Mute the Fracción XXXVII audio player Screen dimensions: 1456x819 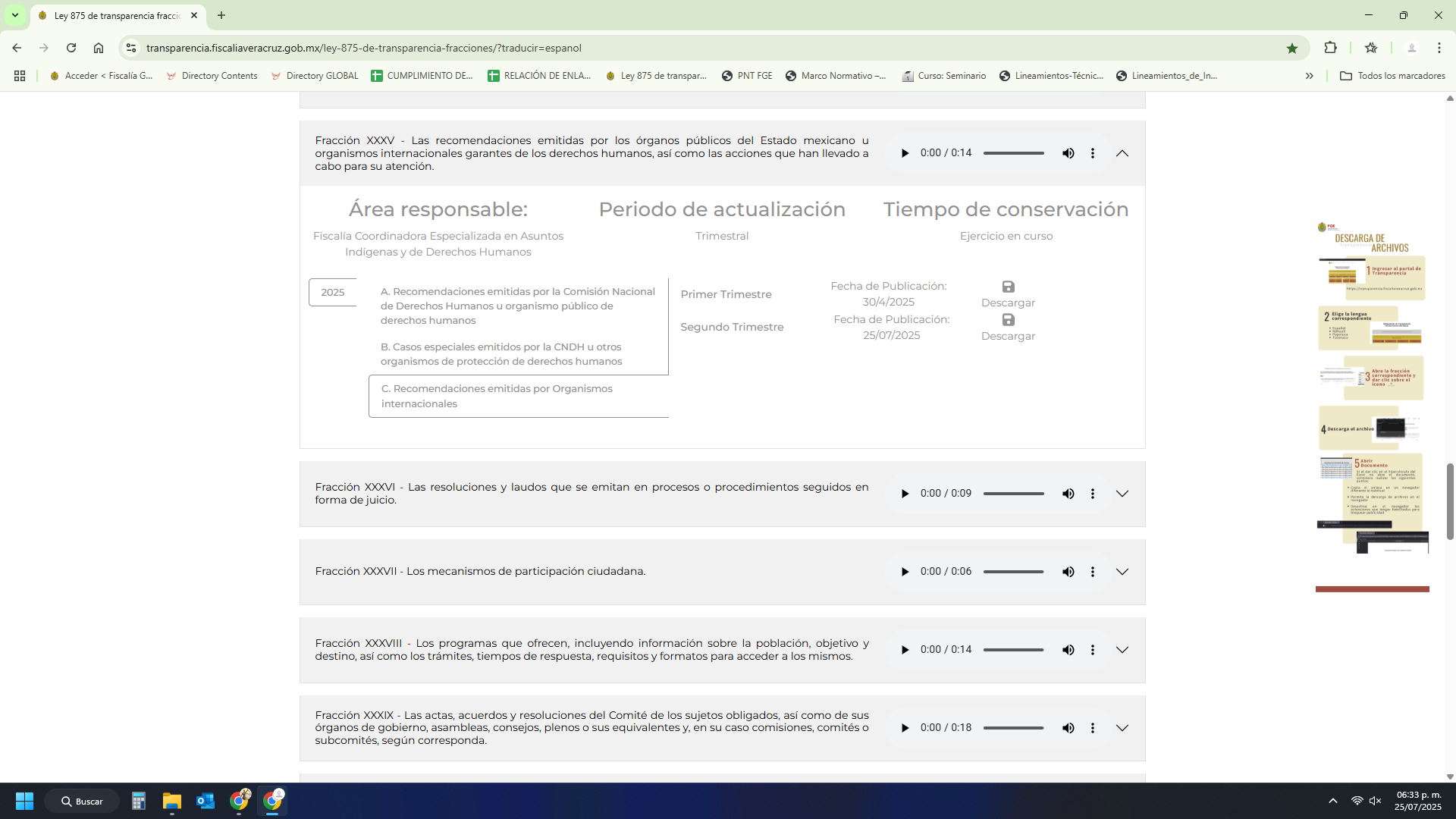click(1068, 572)
